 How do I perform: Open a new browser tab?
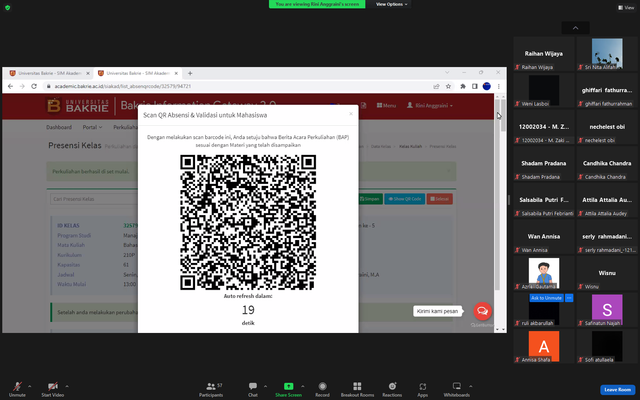pyautogui.click(x=190, y=73)
